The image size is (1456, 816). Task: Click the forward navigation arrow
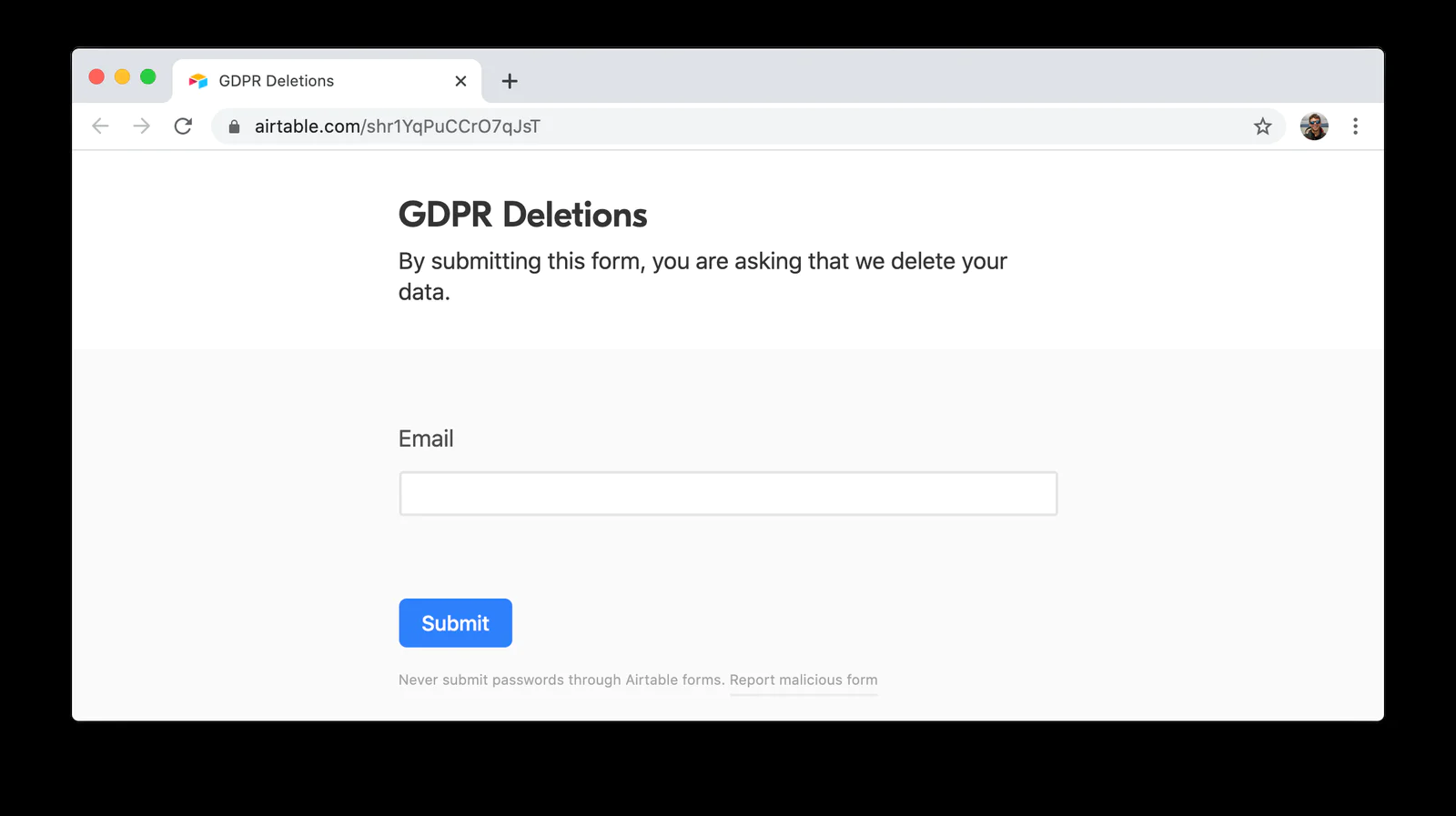pyautogui.click(x=142, y=126)
